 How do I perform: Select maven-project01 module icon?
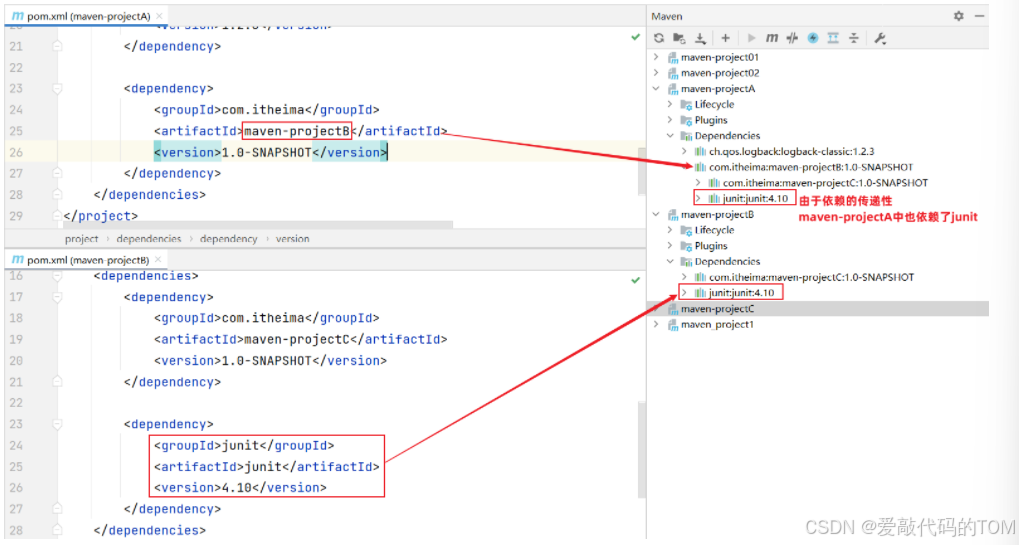[673, 57]
